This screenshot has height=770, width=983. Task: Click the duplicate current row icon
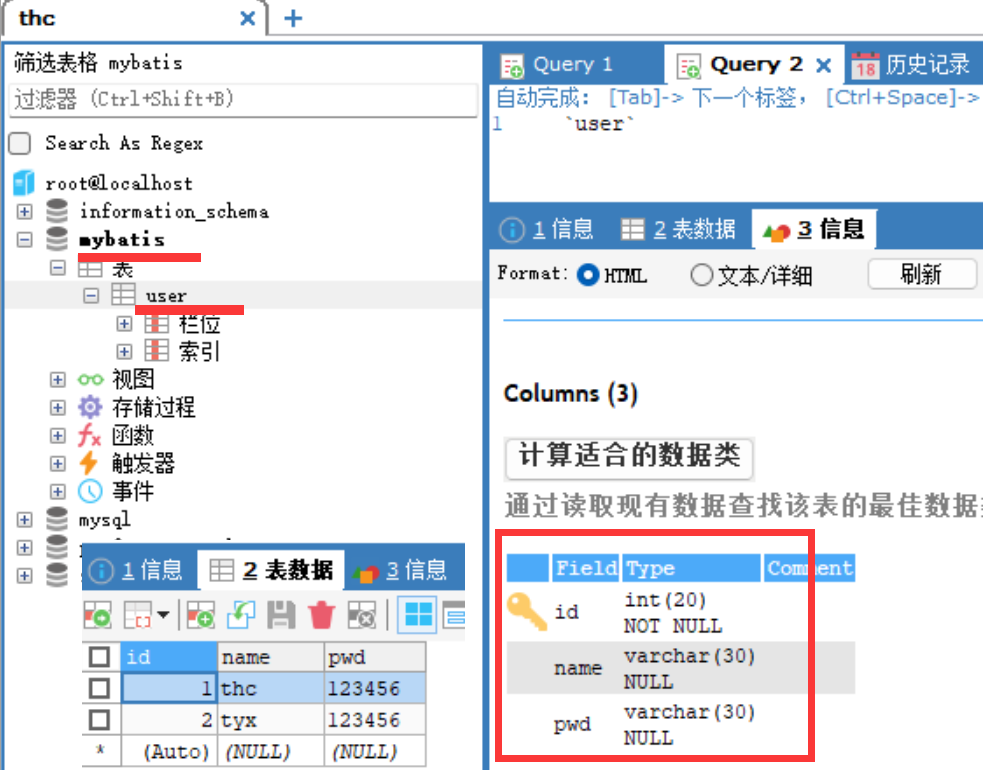tap(241, 614)
